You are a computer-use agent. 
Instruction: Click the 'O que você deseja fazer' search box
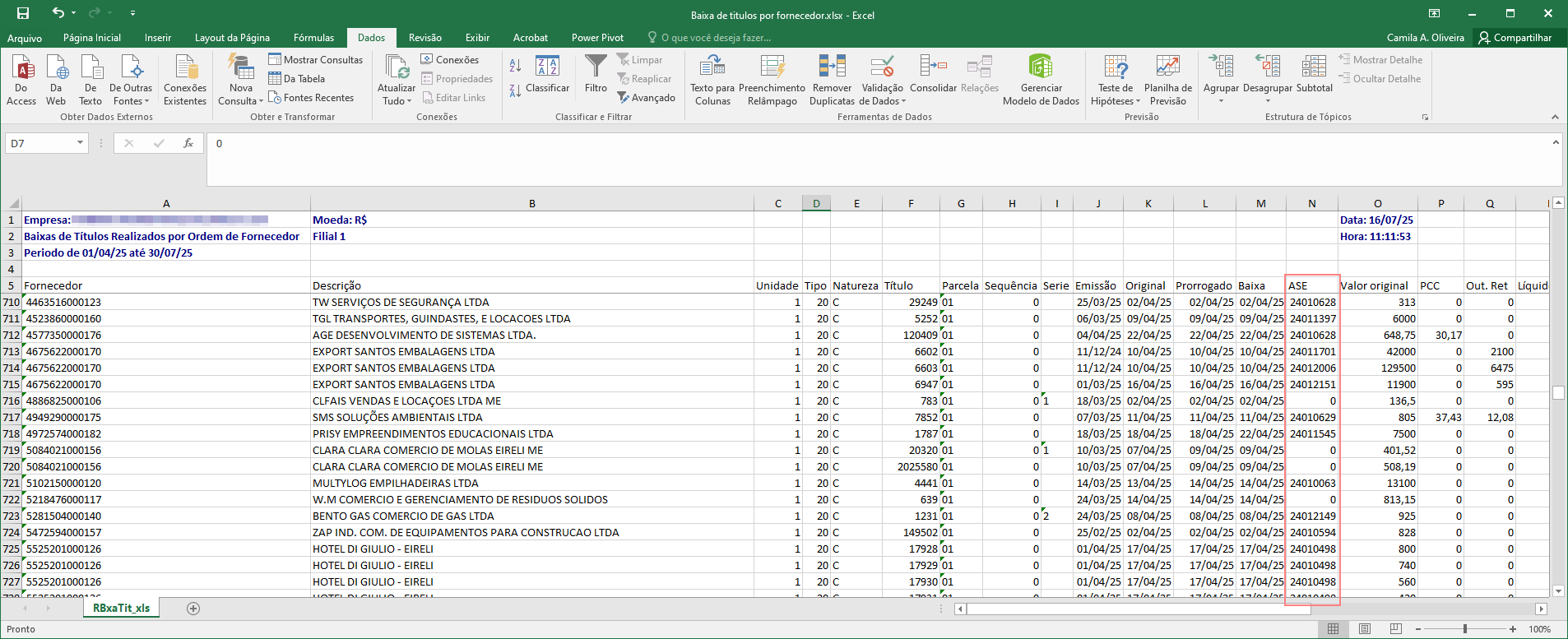[x=709, y=38]
